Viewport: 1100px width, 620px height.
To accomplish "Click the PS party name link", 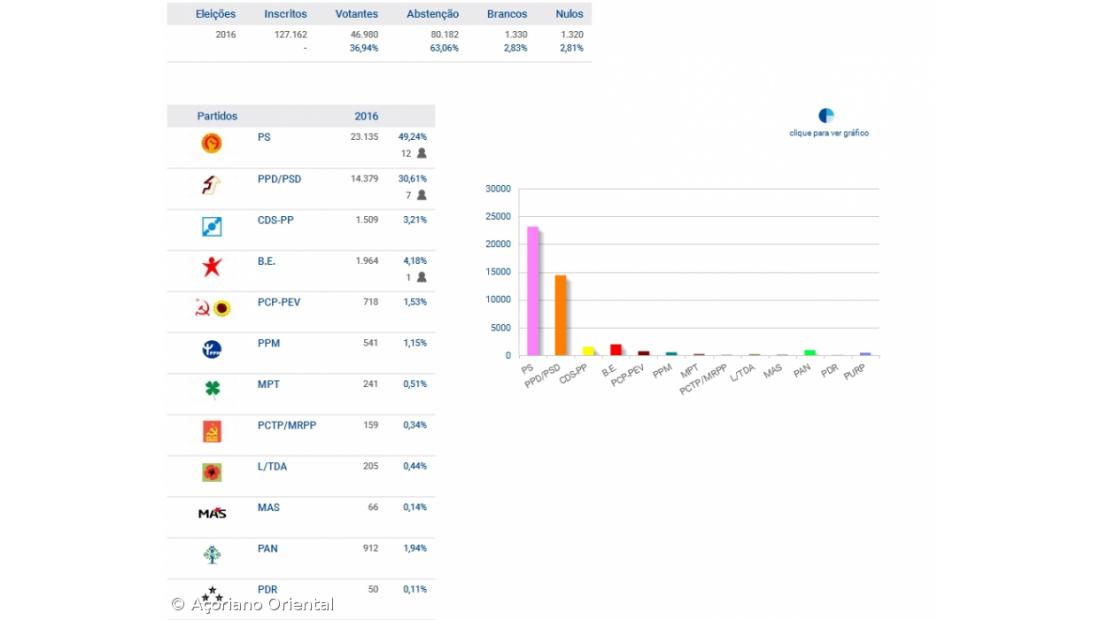I will click(x=264, y=137).
